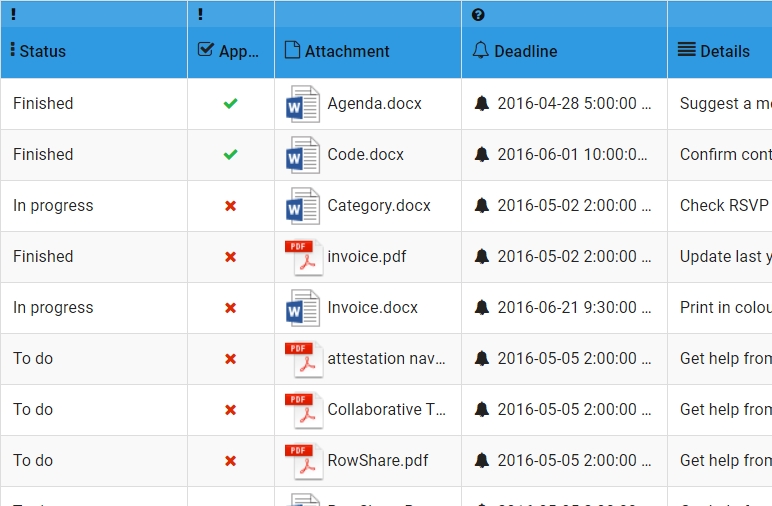This screenshot has height=506, width=772.
Task: Click the App... column header
Action: coord(231,51)
